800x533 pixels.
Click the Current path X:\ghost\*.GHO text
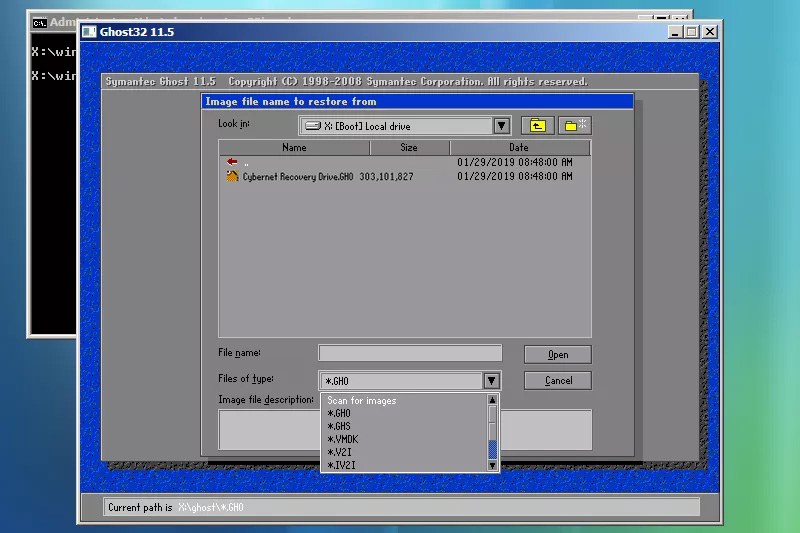click(x=211, y=507)
